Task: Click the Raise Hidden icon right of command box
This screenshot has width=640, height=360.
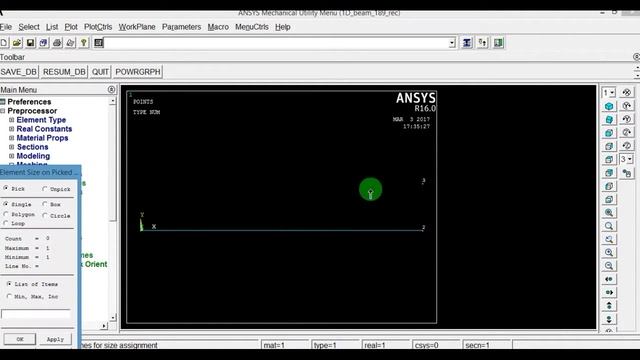Action: 467,43
